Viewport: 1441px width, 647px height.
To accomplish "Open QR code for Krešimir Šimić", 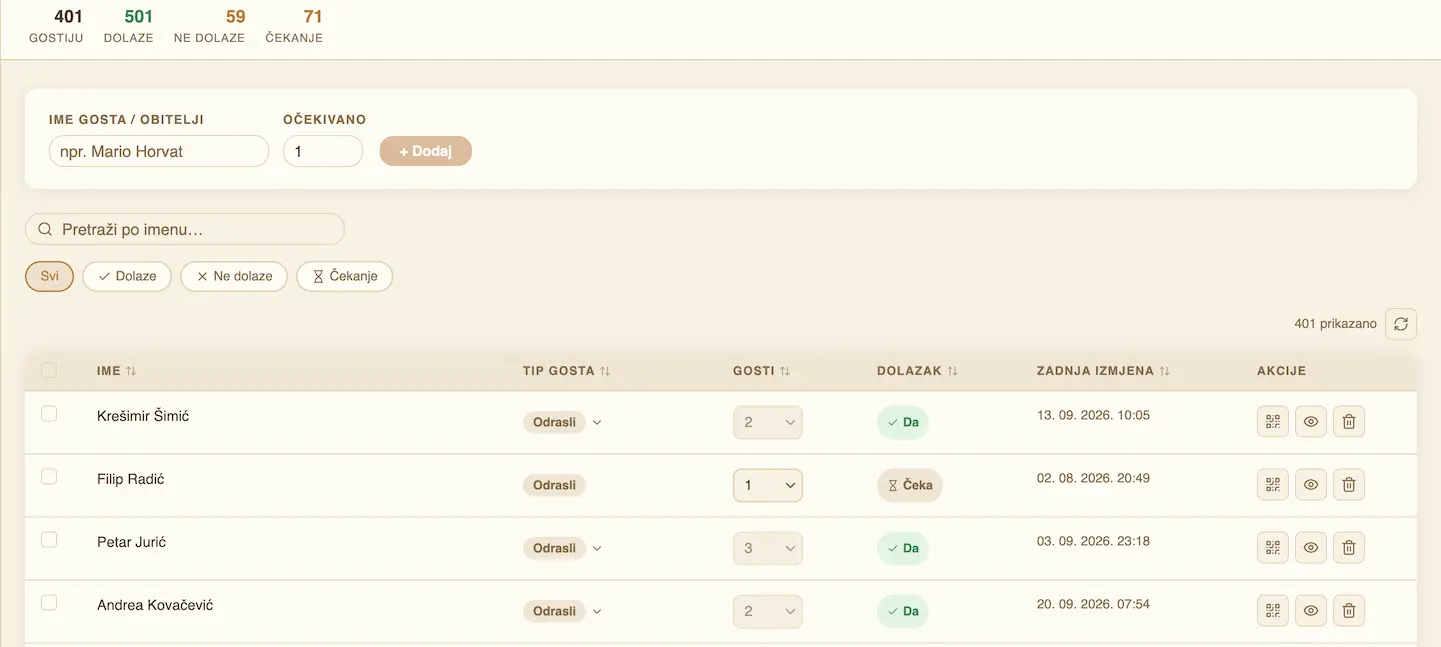I will (x=1273, y=422).
